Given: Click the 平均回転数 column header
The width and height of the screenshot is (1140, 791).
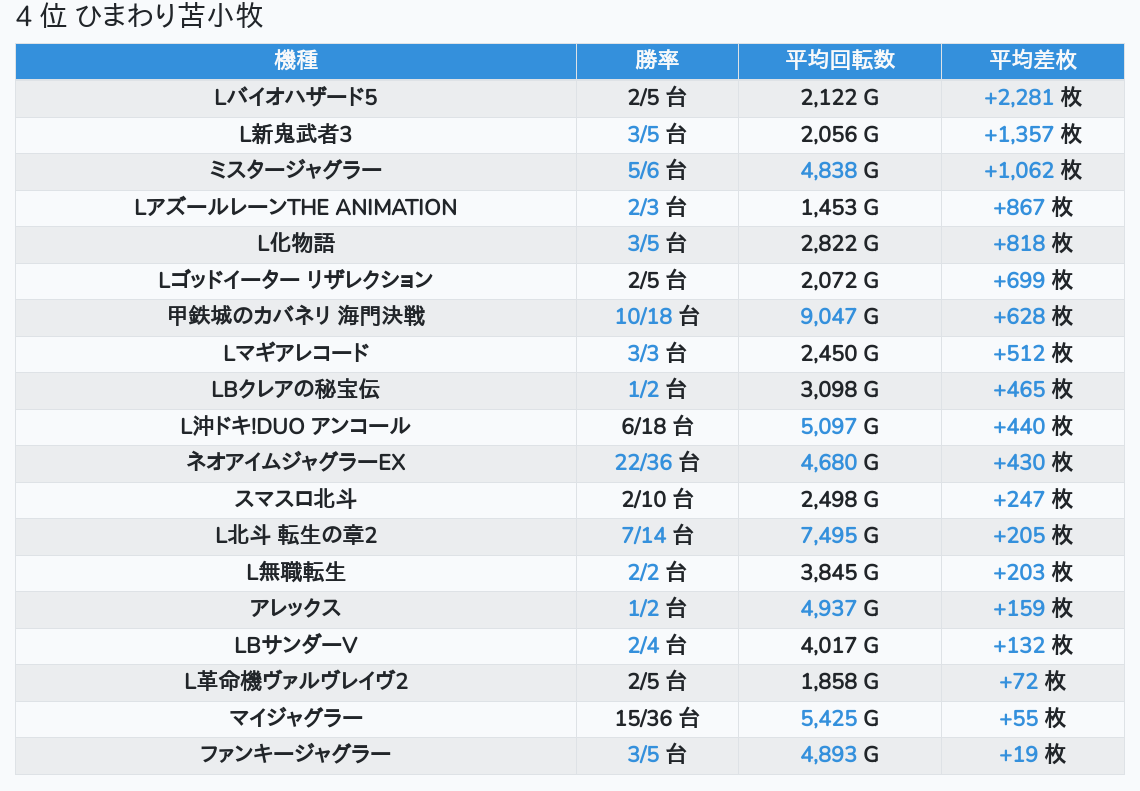Looking at the screenshot, I should 839,61.
